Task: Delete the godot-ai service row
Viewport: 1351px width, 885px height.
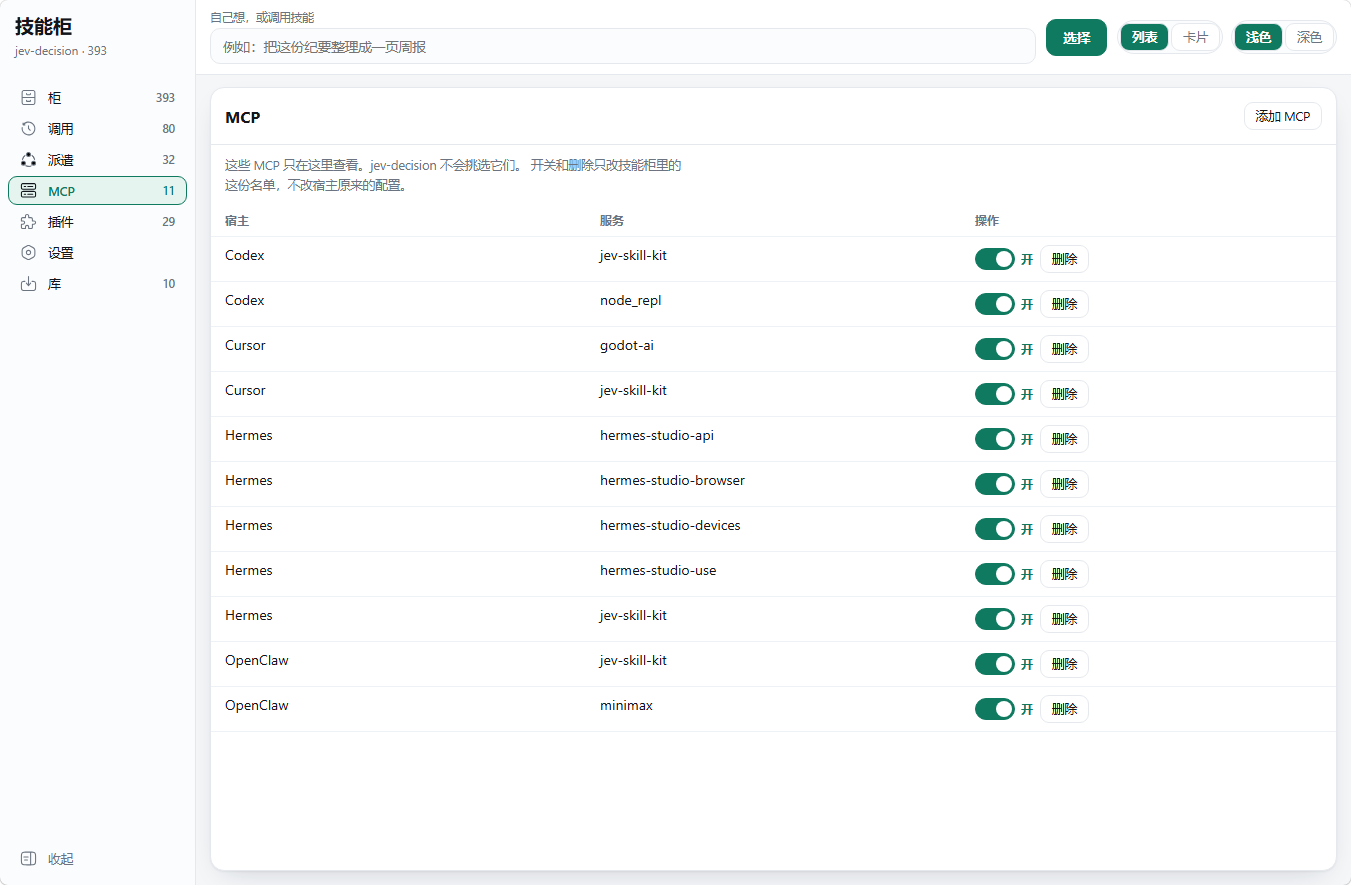Action: point(1064,349)
